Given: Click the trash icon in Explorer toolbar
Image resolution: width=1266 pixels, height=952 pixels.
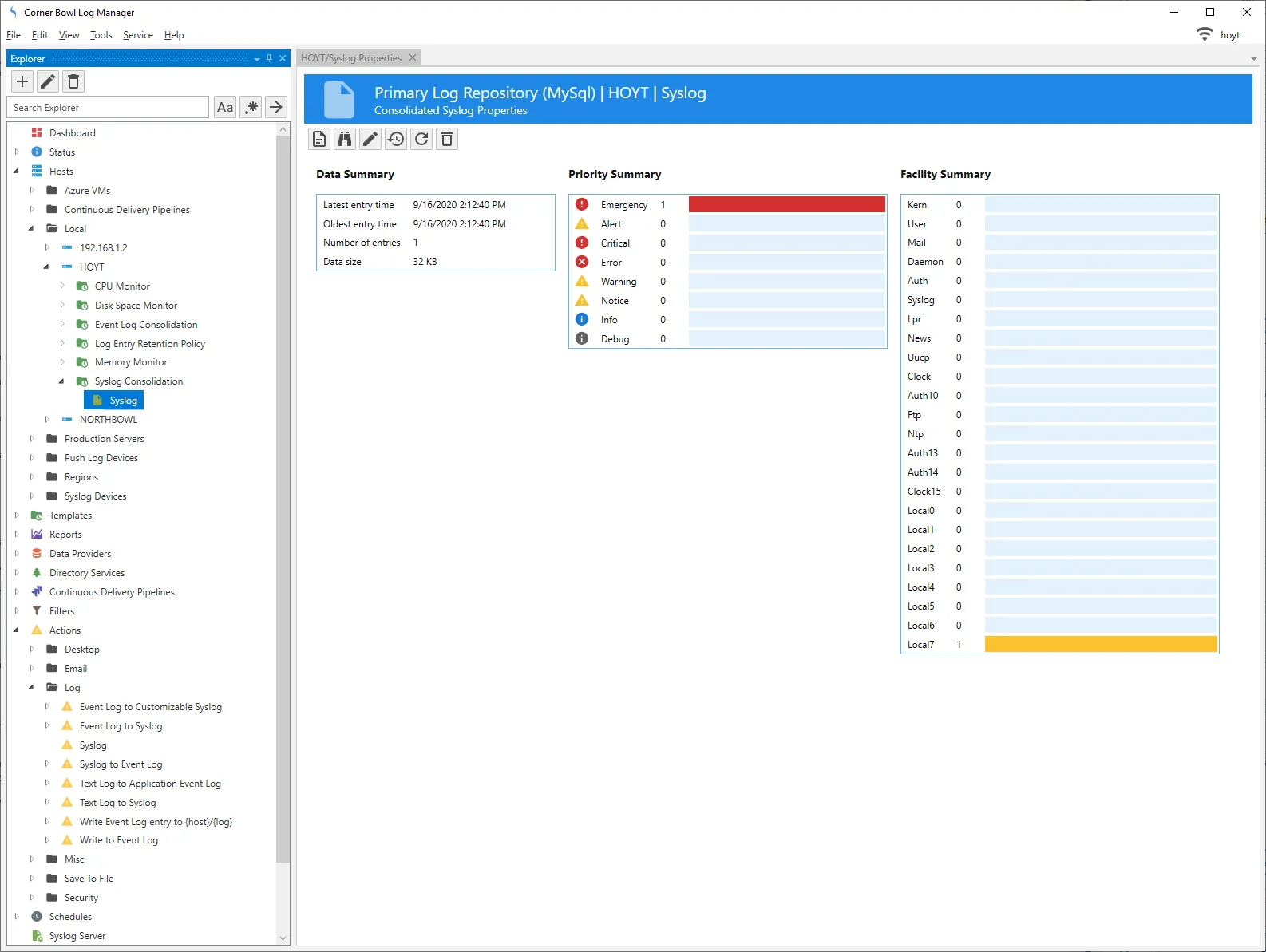Looking at the screenshot, I should tap(73, 81).
